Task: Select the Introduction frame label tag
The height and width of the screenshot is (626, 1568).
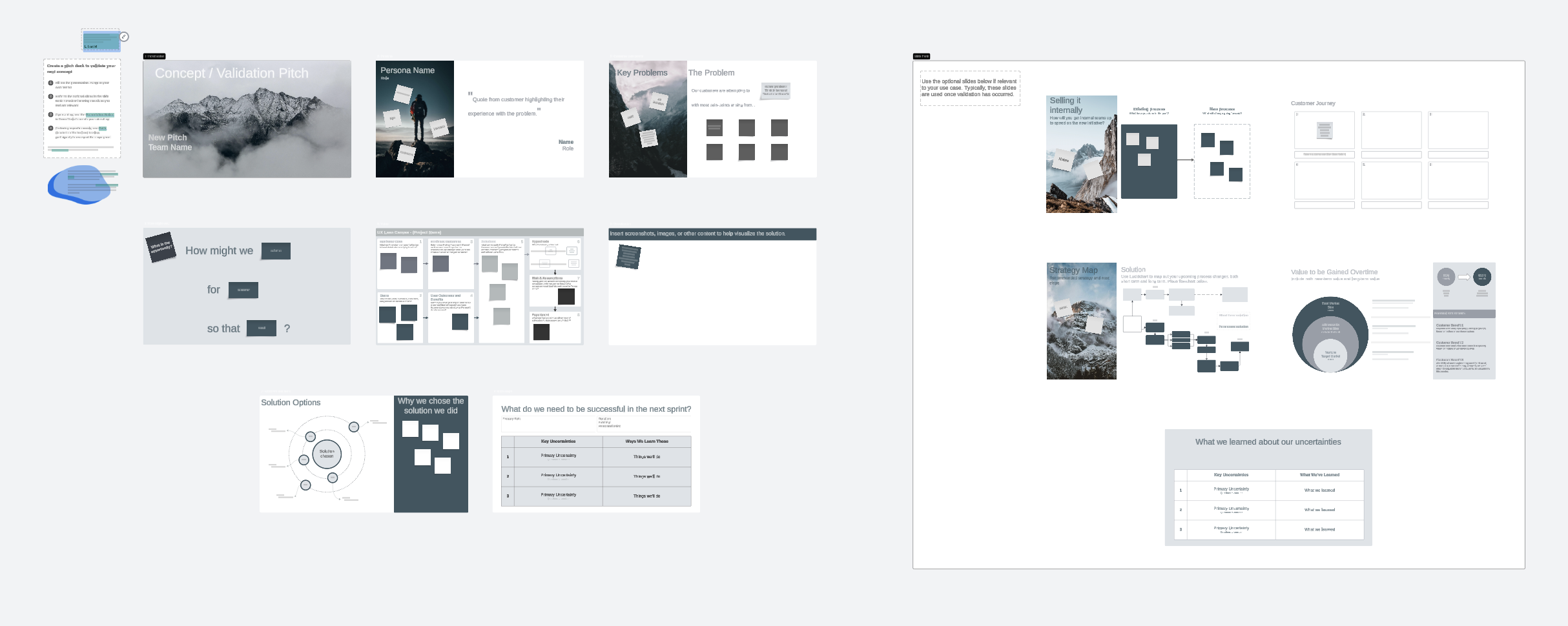Action: coord(154,56)
